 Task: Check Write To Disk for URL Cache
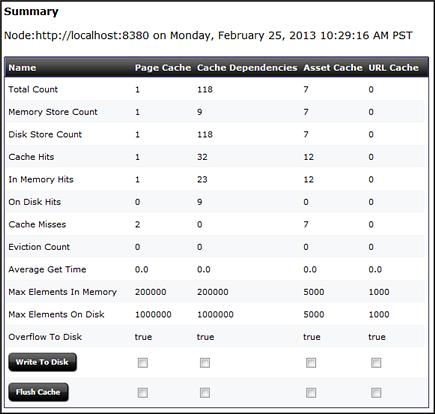[376, 363]
